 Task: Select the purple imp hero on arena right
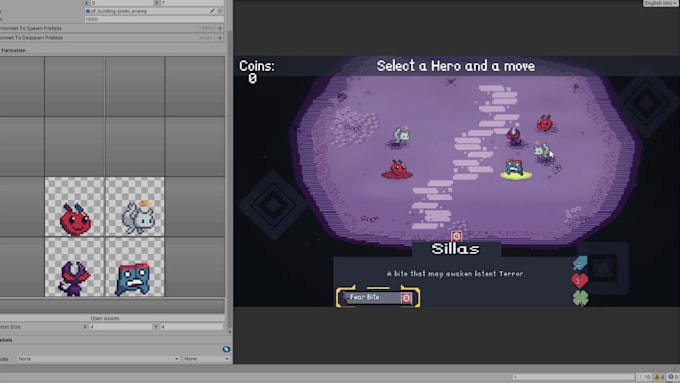[x=514, y=137]
